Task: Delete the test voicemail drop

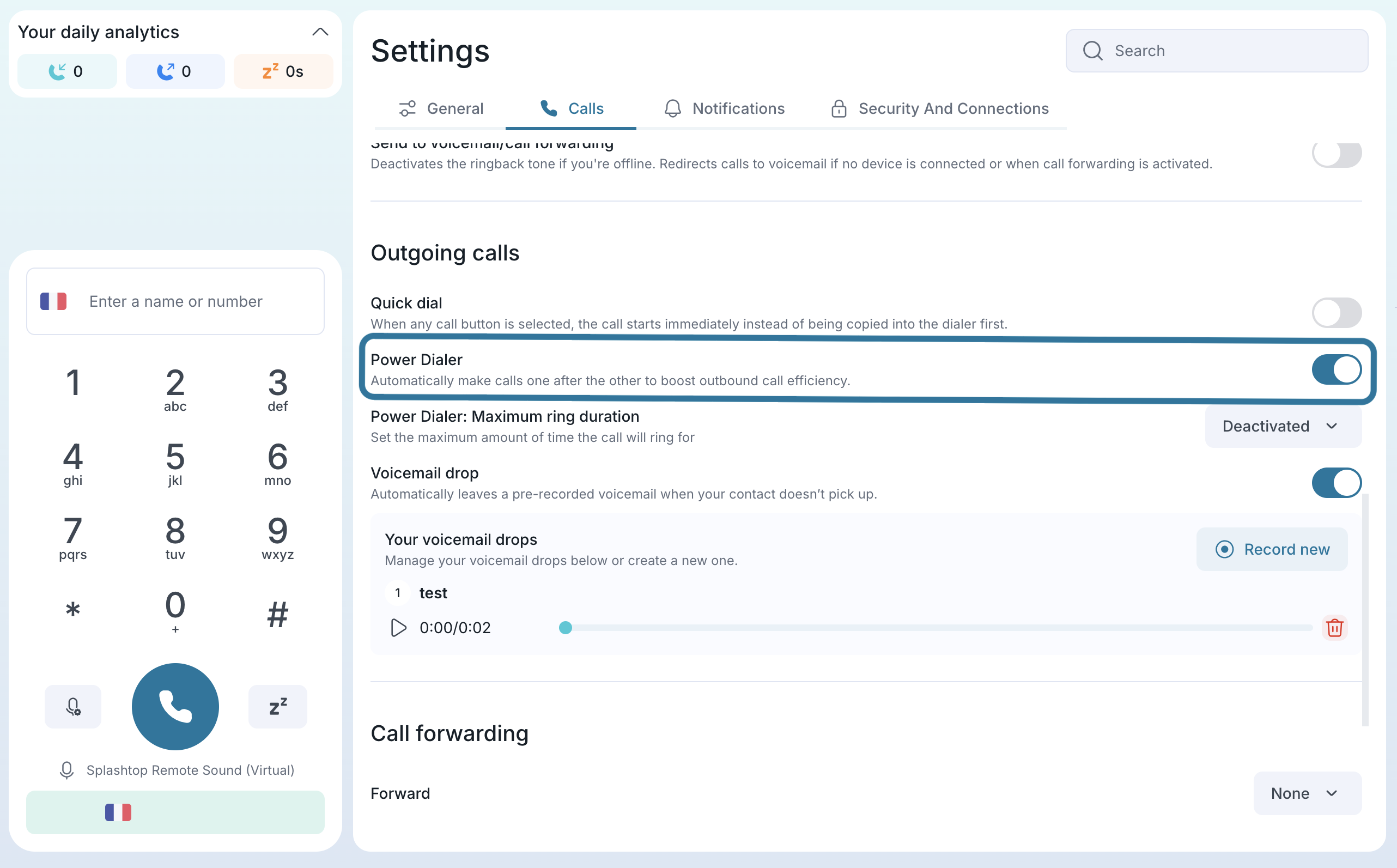Action: [x=1334, y=628]
